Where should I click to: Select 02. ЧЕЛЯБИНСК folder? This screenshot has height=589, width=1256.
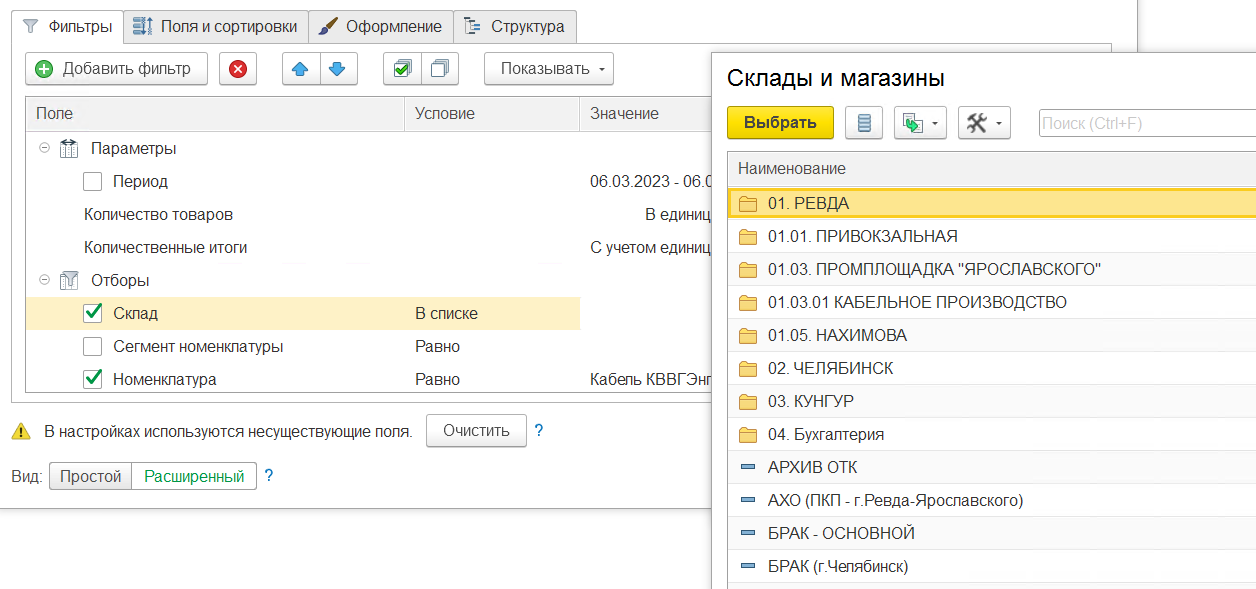coord(991,368)
